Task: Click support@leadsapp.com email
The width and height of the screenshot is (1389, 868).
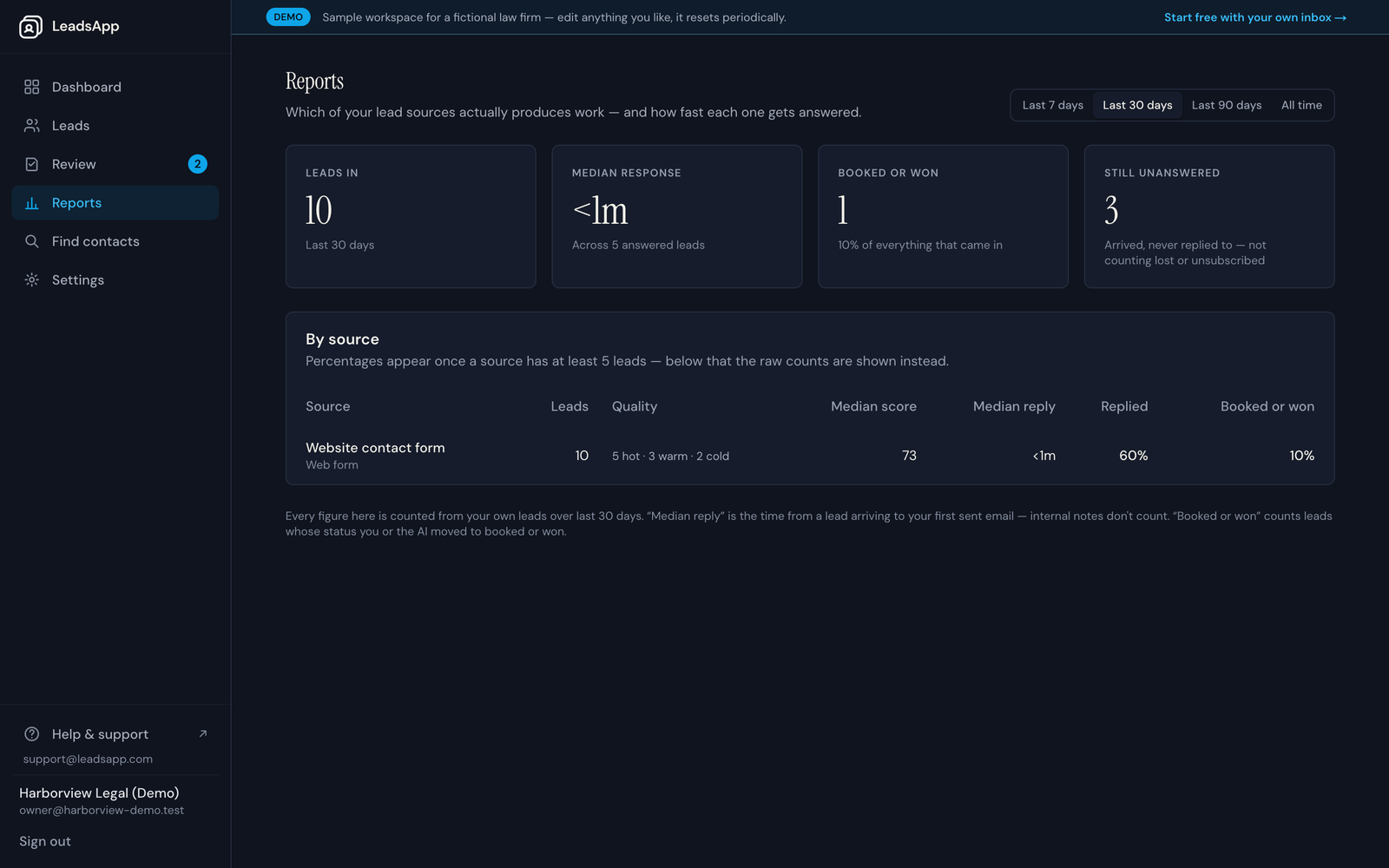Action: [88, 759]
